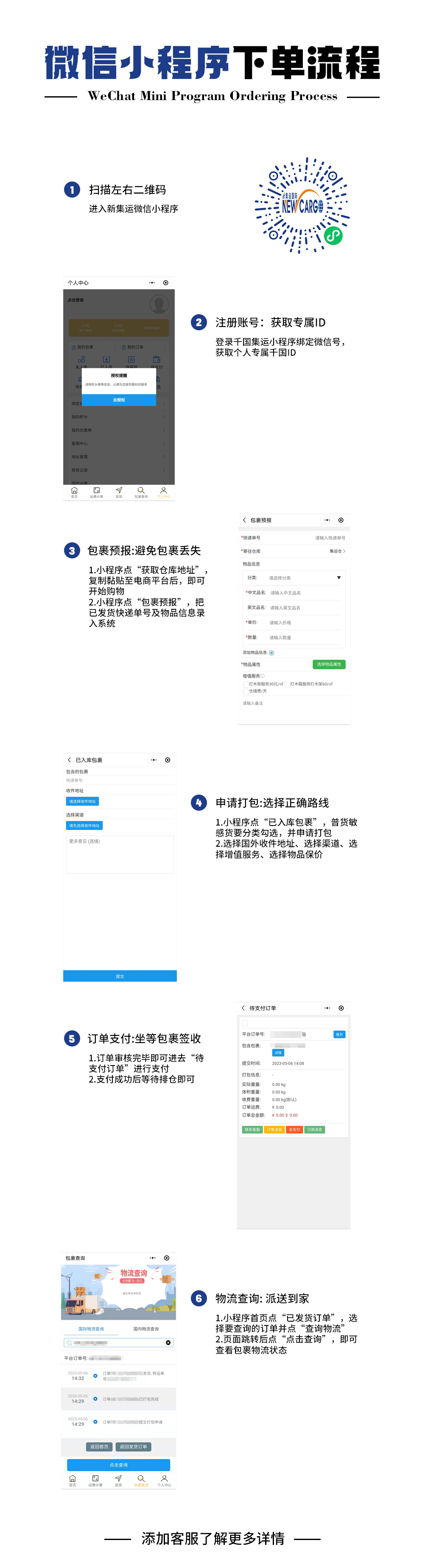Go back from 待支付订单 screen

pyautogui.click(x=243, y=1008)
